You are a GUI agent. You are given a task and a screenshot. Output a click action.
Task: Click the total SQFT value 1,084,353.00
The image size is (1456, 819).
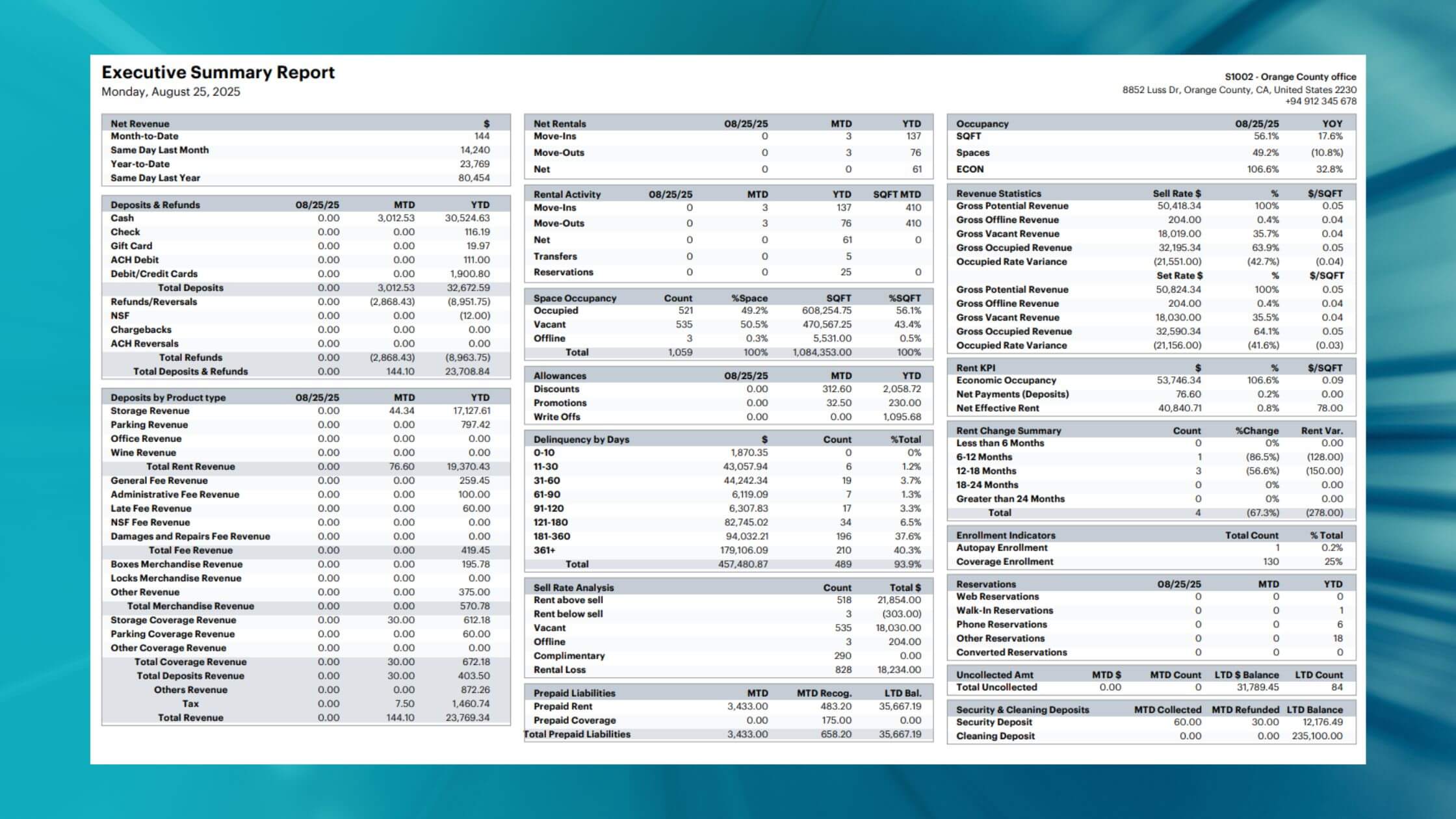tap(822, 352)
